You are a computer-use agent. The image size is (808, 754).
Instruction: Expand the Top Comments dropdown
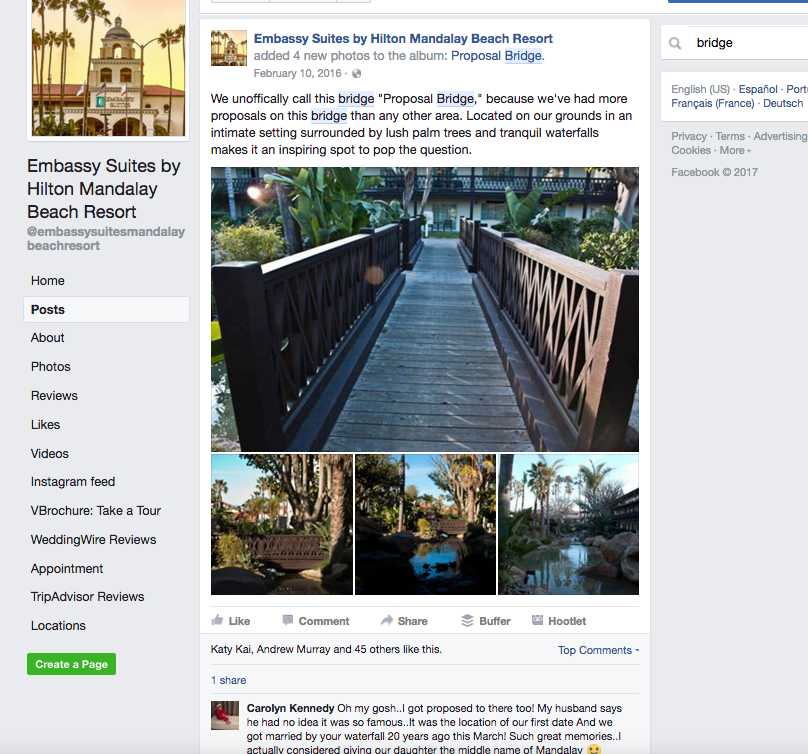[x=598, y=650]
